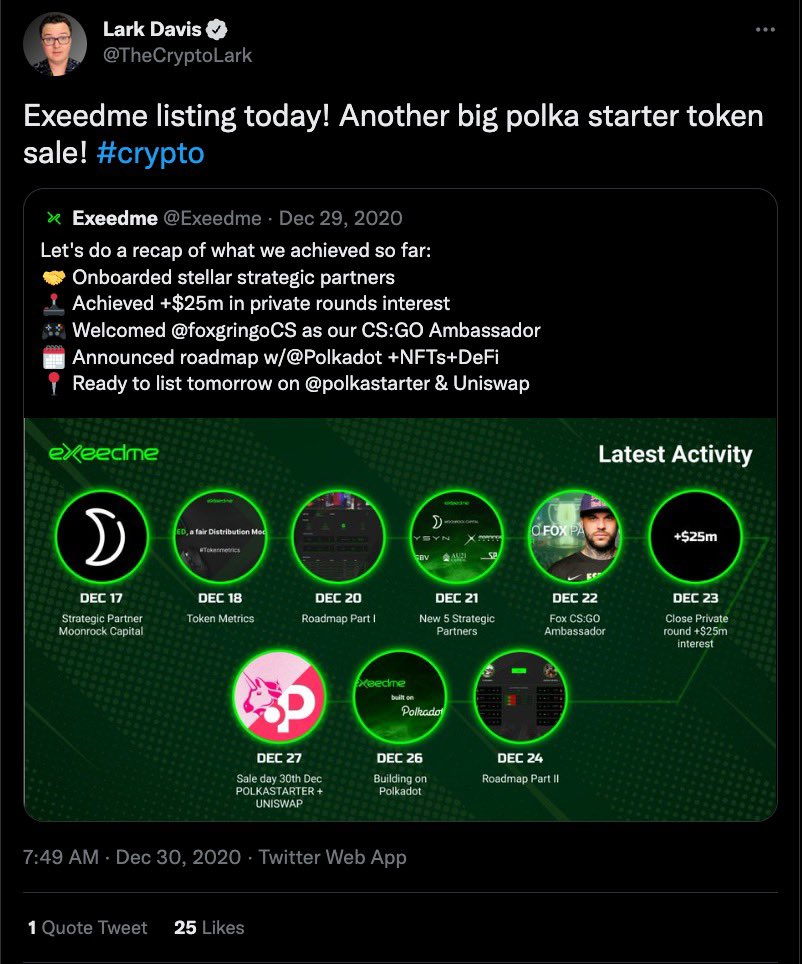The image size is (802, 964).
Task: Click the +$25m DEC 23 circle
Action: pyautogui.click(x=695, y=537)
